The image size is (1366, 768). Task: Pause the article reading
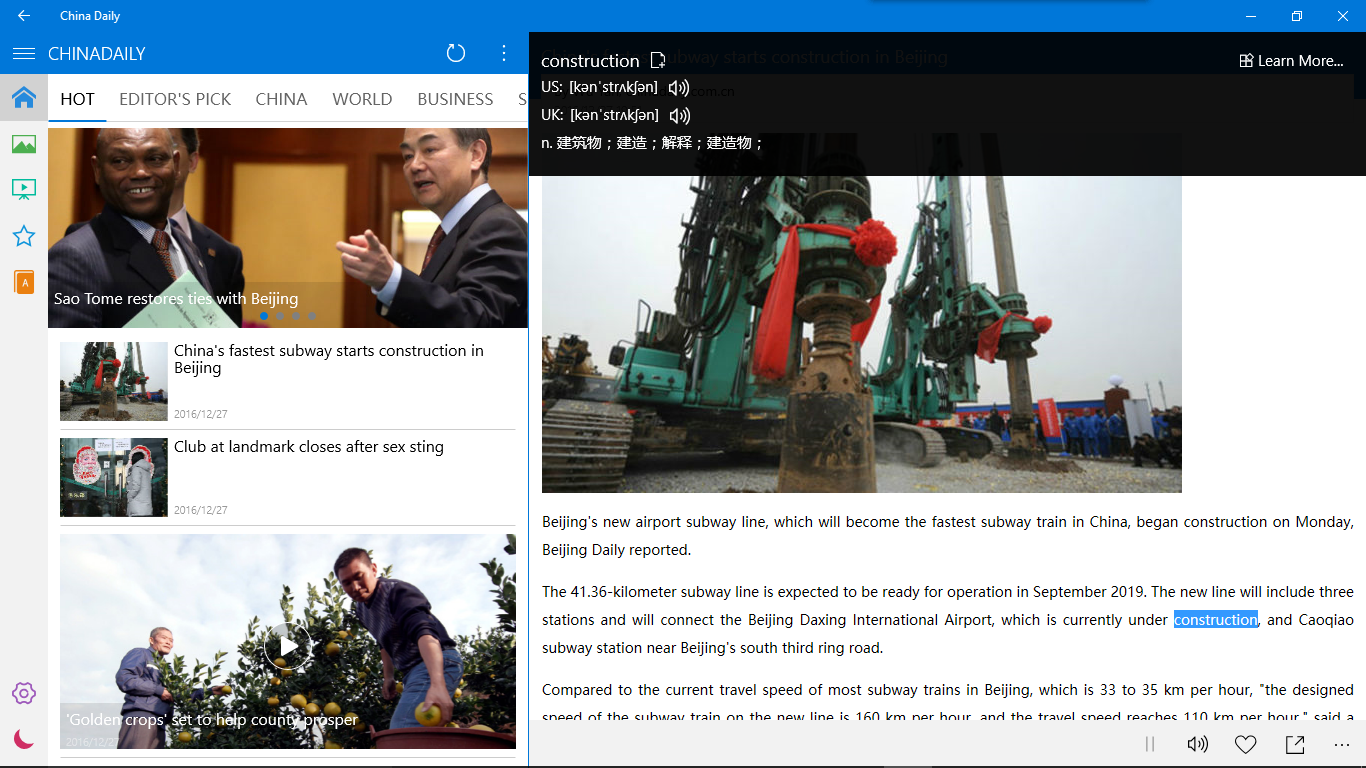pyautogui.click(x=1150, y=744)
